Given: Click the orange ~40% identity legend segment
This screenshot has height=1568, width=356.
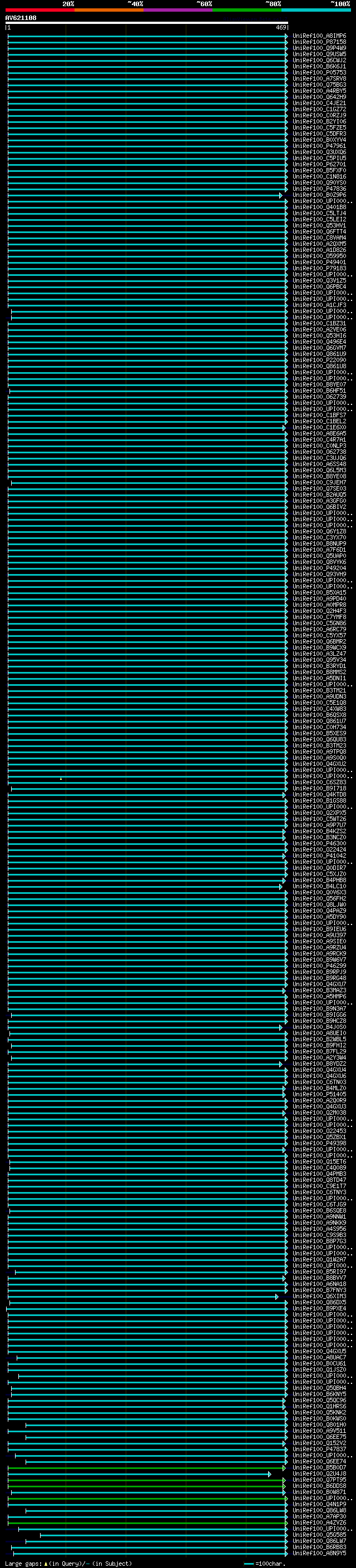Looking at the screenshot, I should pyautogui.click(x=109, y=10).
